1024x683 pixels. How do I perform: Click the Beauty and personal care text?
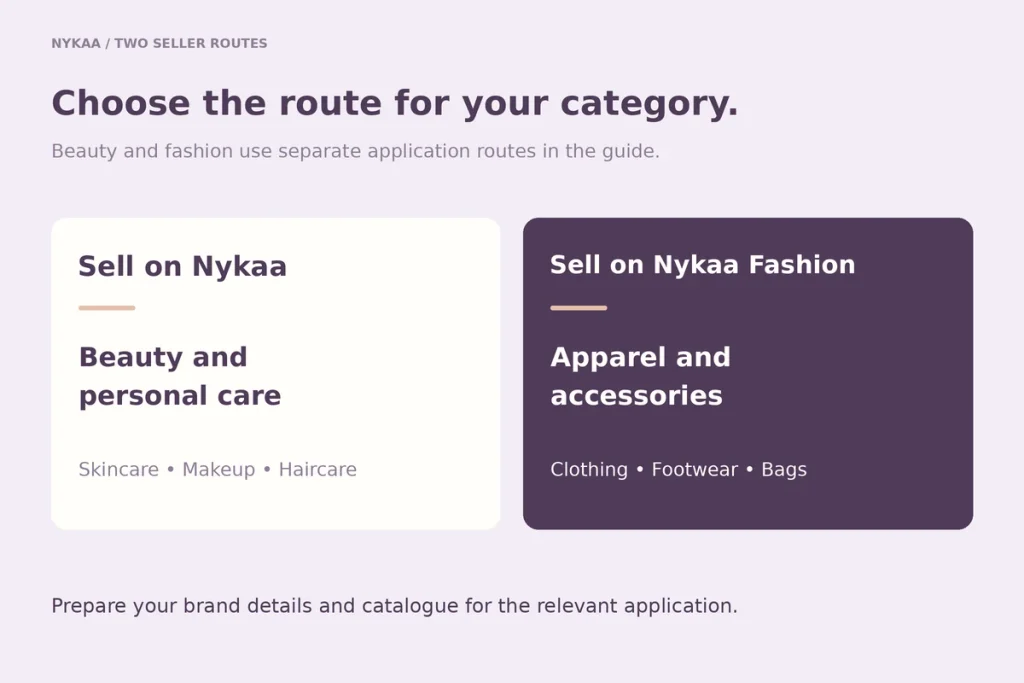click(180, 376)
